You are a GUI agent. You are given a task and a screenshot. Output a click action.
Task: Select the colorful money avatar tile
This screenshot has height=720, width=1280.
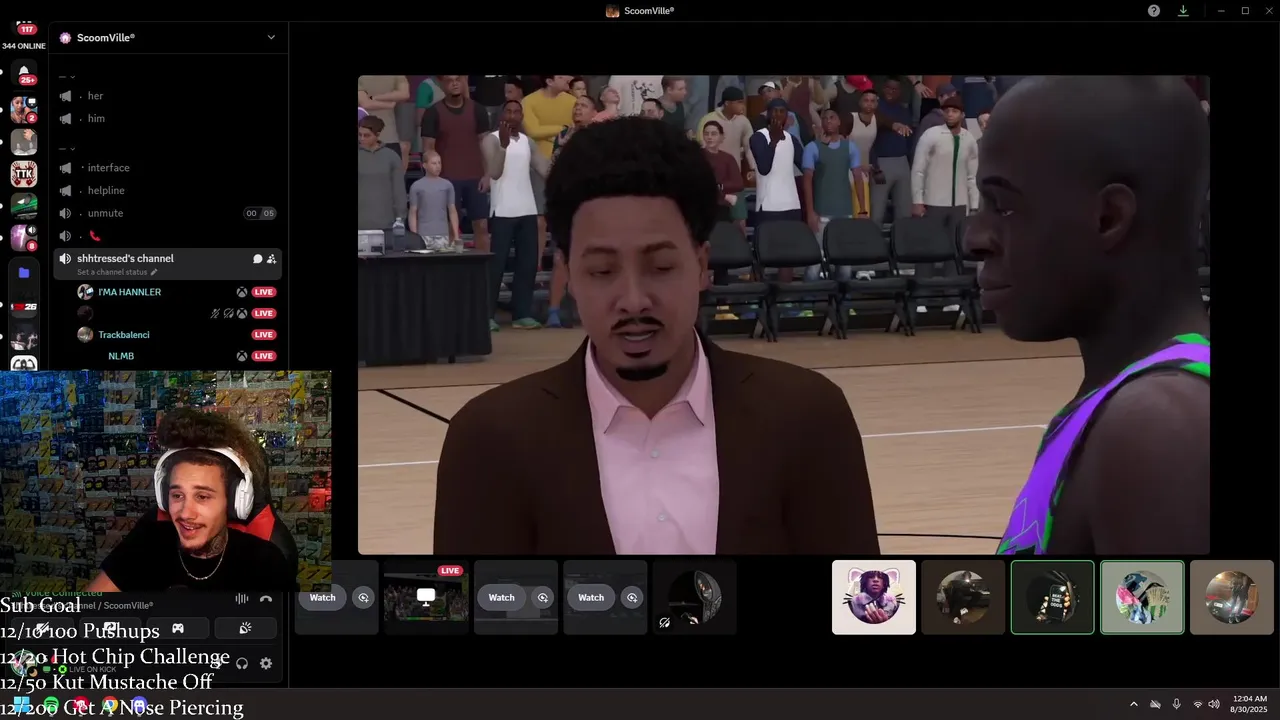pos(1142,597)
